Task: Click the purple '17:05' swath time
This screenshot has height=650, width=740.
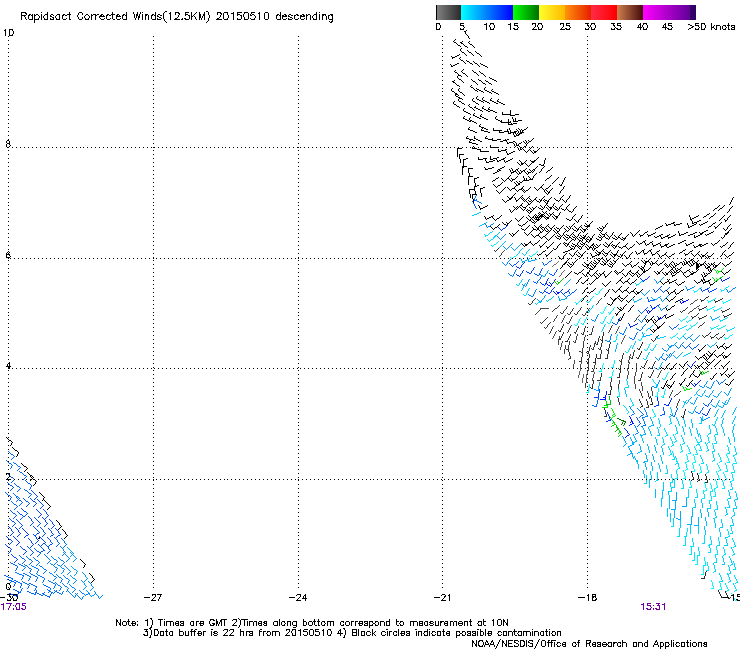Action: [x=13, y=607]
